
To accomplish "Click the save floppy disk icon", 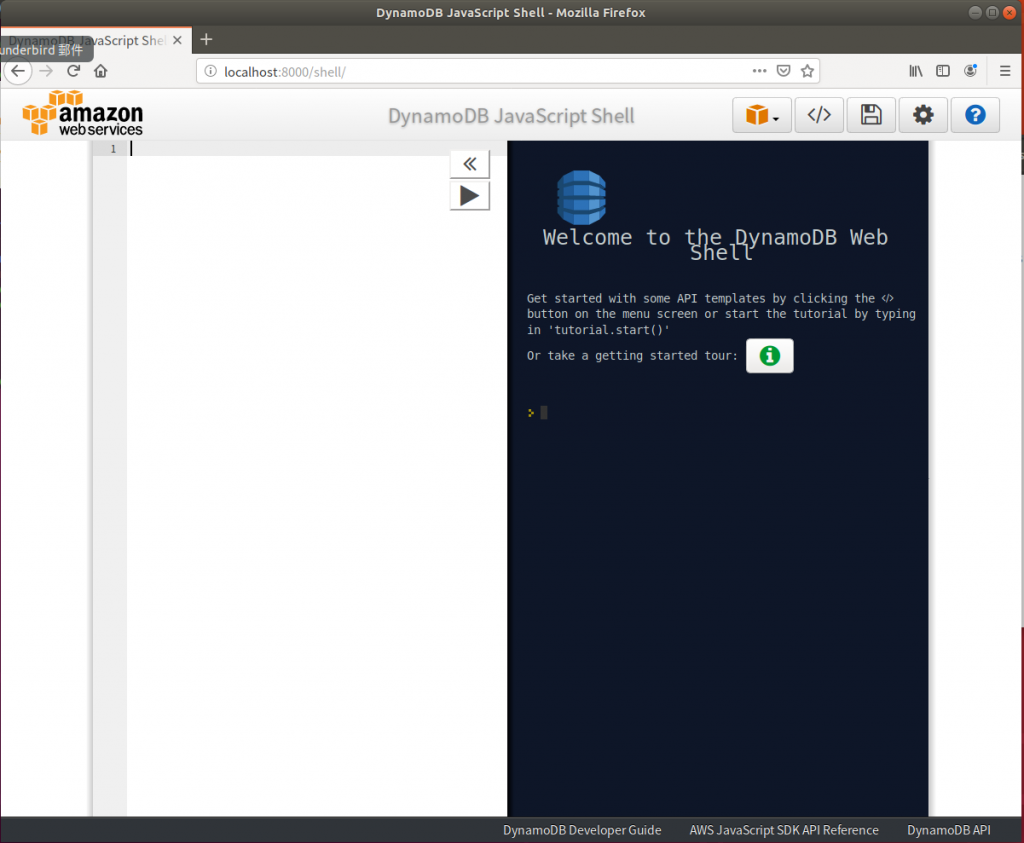I will [x=871, y=116].
